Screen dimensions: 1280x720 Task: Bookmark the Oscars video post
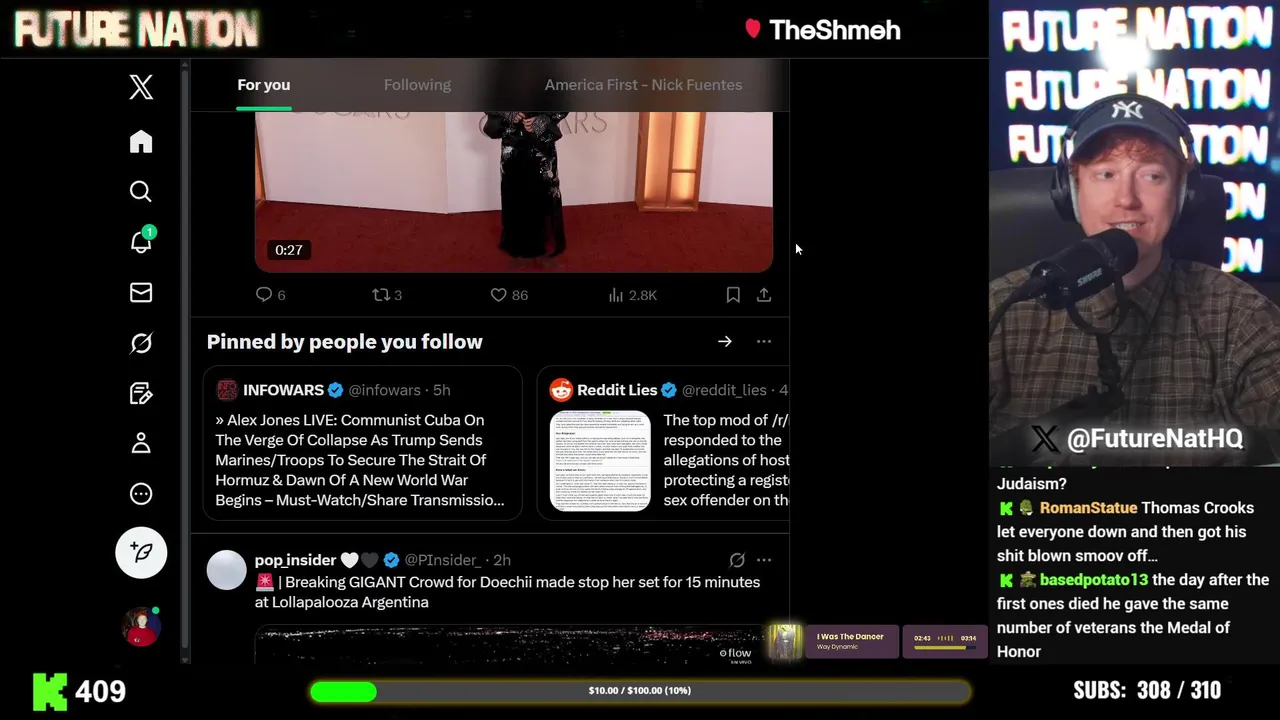click(733, 294)
